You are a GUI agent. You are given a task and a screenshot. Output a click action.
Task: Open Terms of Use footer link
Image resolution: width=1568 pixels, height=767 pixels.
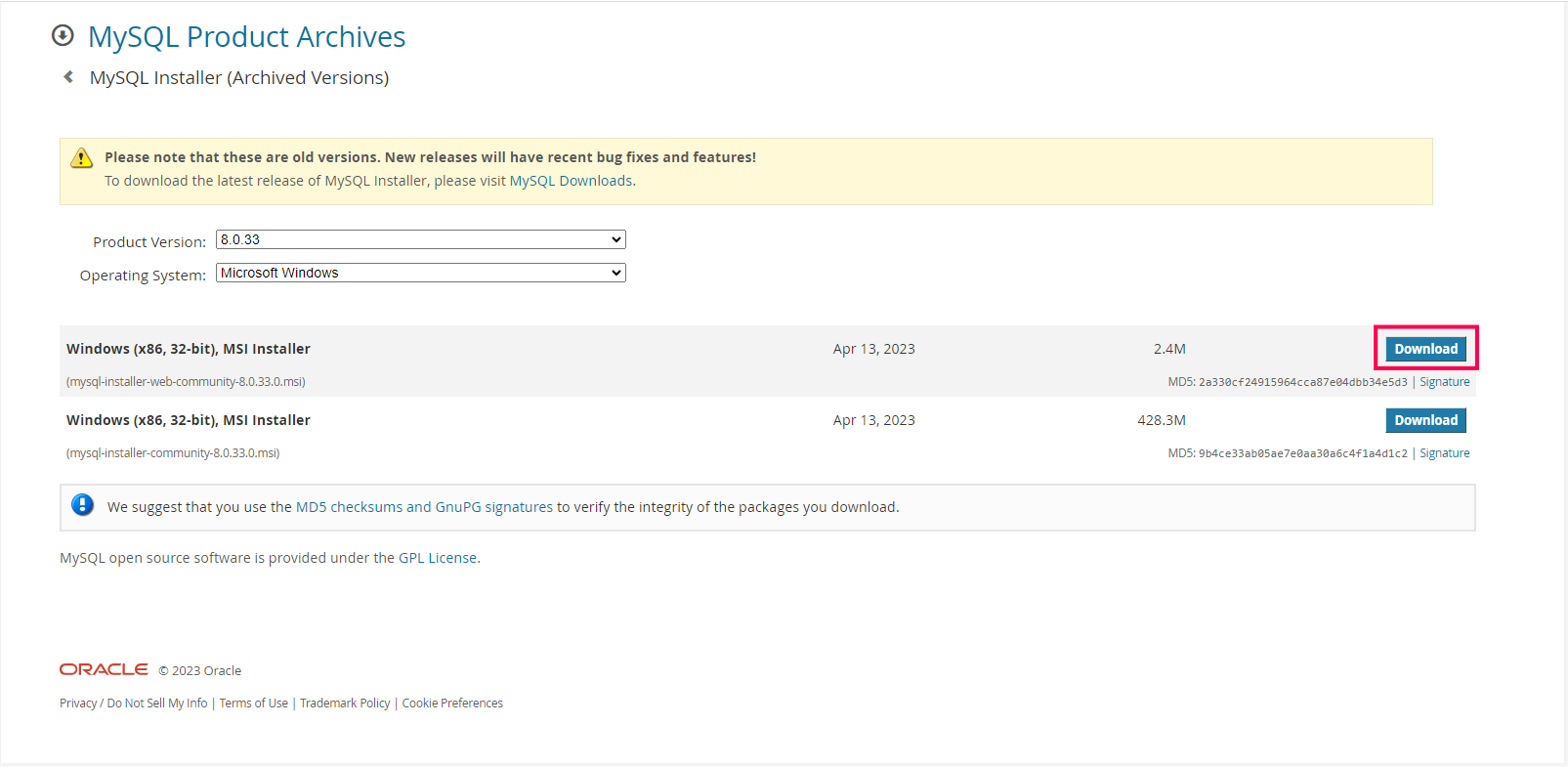254,703
